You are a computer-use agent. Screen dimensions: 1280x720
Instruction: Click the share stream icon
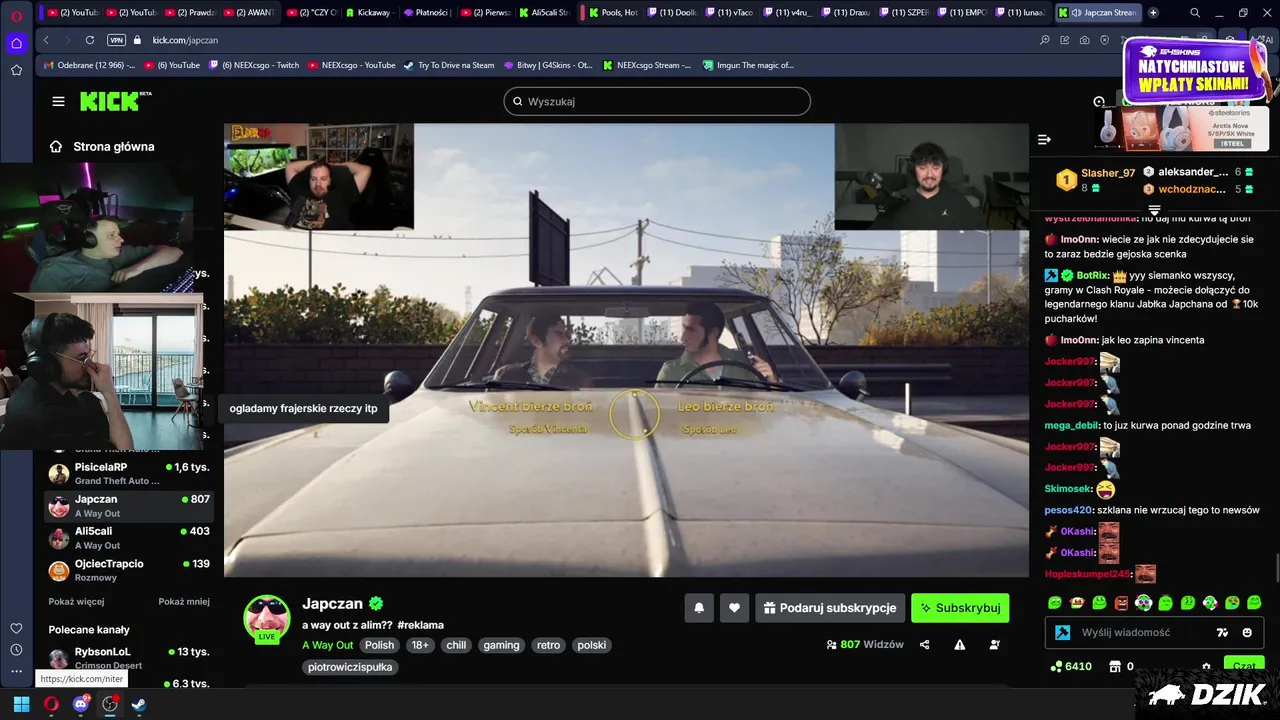pos(924,645)
